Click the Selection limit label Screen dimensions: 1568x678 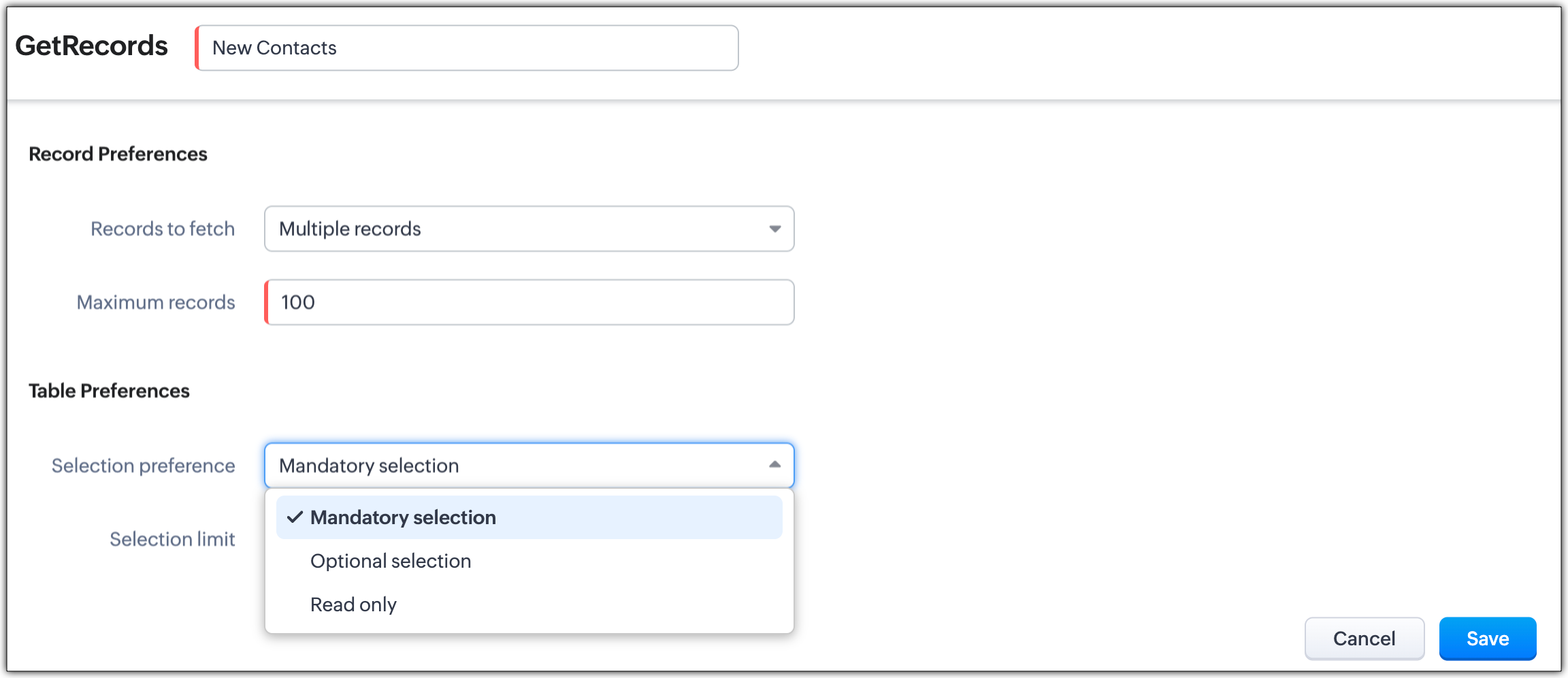tap(172, 539)
